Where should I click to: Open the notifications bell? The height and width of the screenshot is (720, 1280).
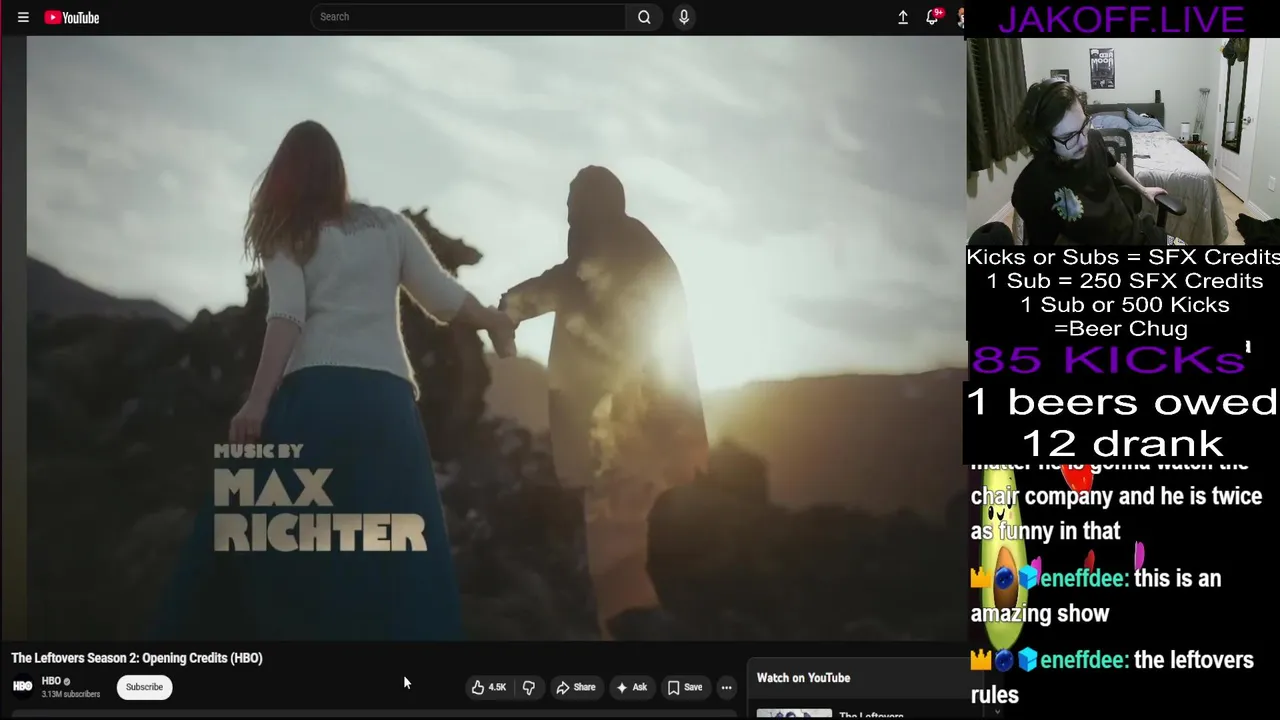(932, 17)
